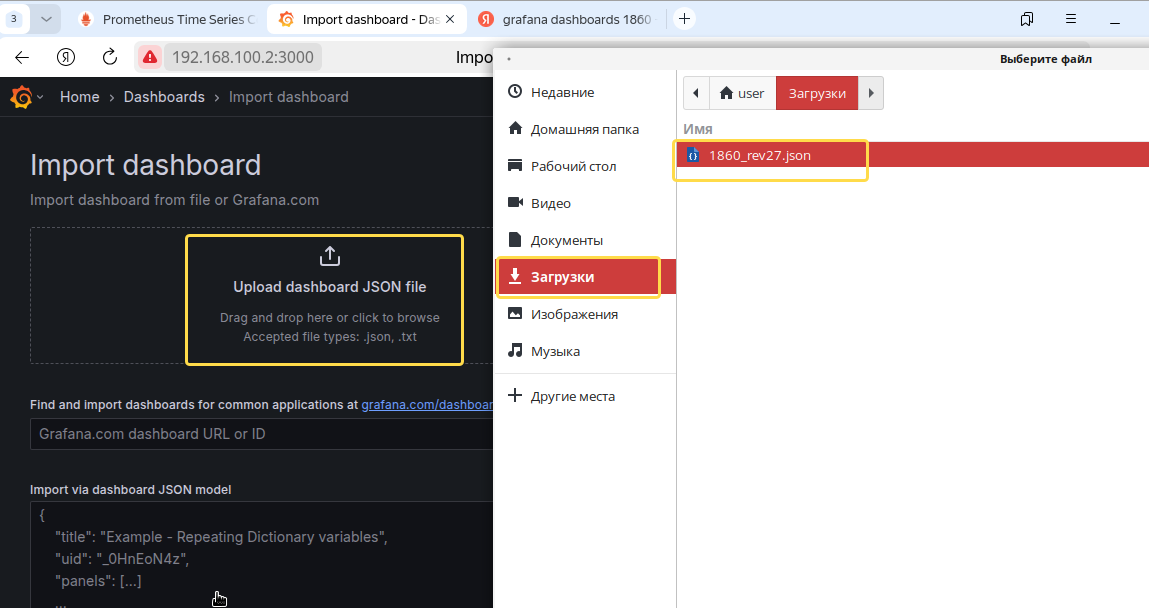Screen dimensions: 1149x608
Task: Click the user home path button
Action: (742, 93)
